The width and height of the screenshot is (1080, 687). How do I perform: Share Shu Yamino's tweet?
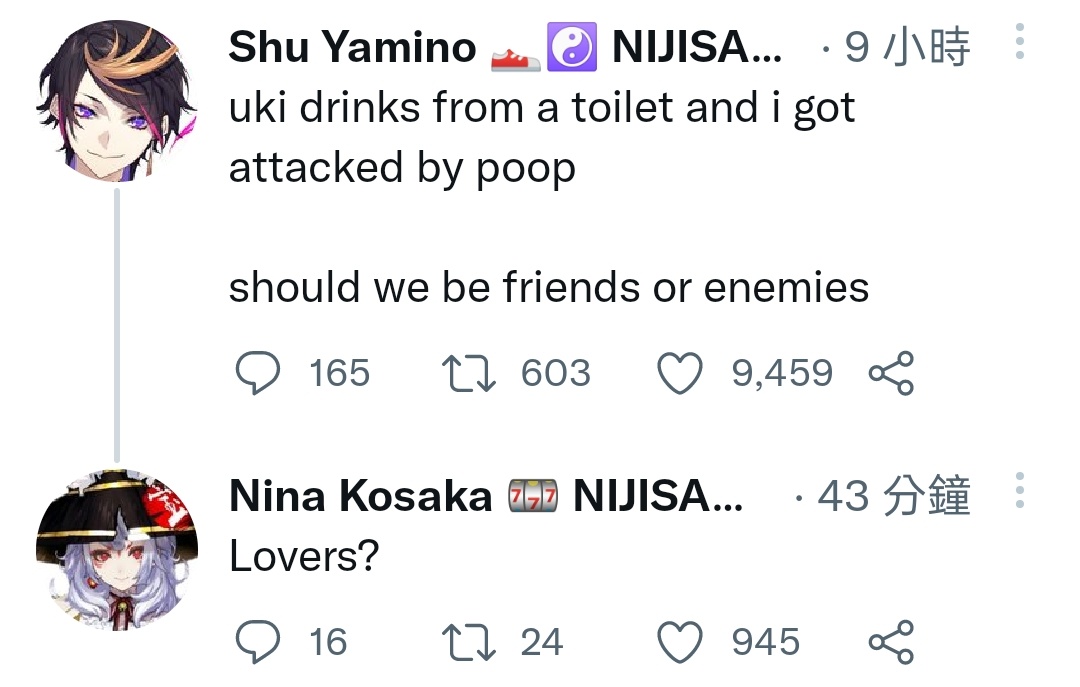pyautogui.click(x=890, y=373)
